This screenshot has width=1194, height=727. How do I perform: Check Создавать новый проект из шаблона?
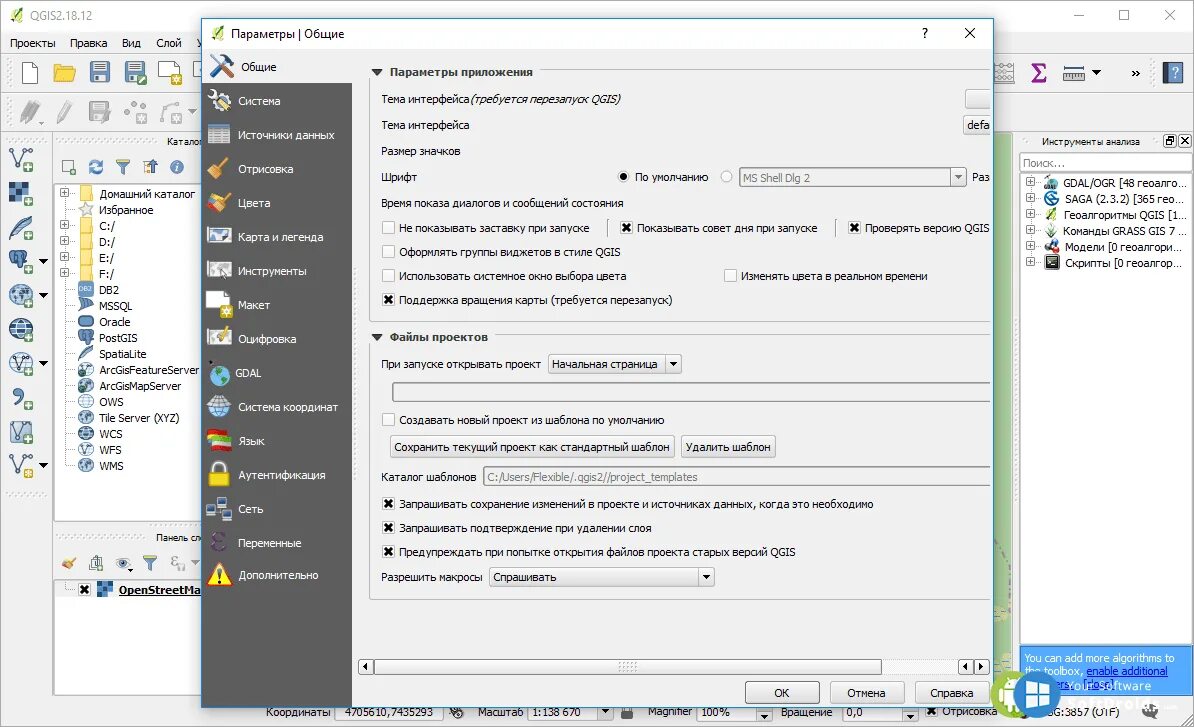click(388, 419)
